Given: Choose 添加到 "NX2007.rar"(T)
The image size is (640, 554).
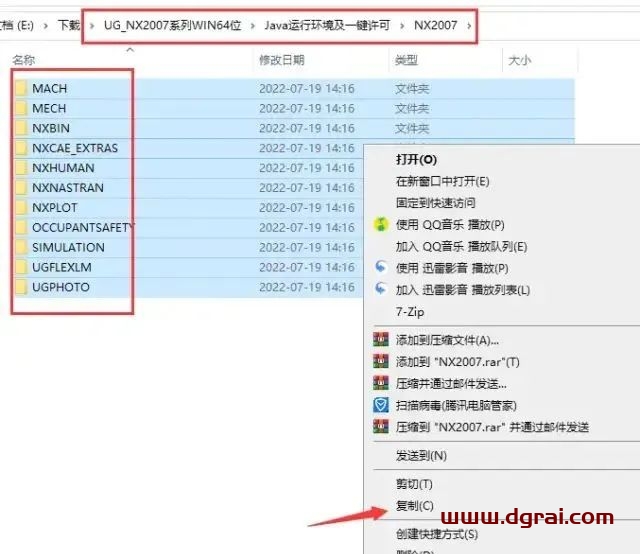Looking at the screenshot, I should [x=458, y=362].
